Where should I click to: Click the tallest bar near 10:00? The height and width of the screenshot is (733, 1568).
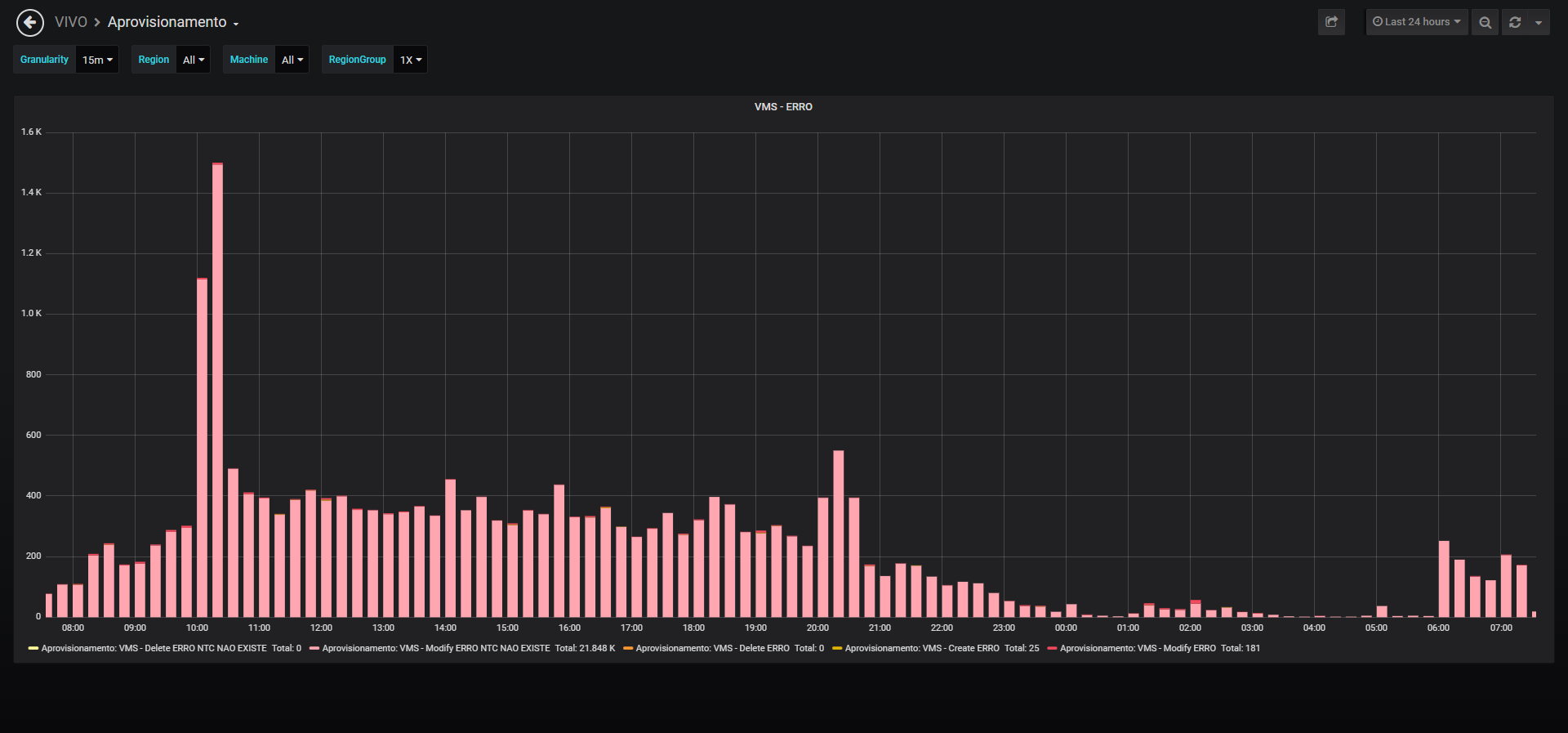tap(217, 390)
